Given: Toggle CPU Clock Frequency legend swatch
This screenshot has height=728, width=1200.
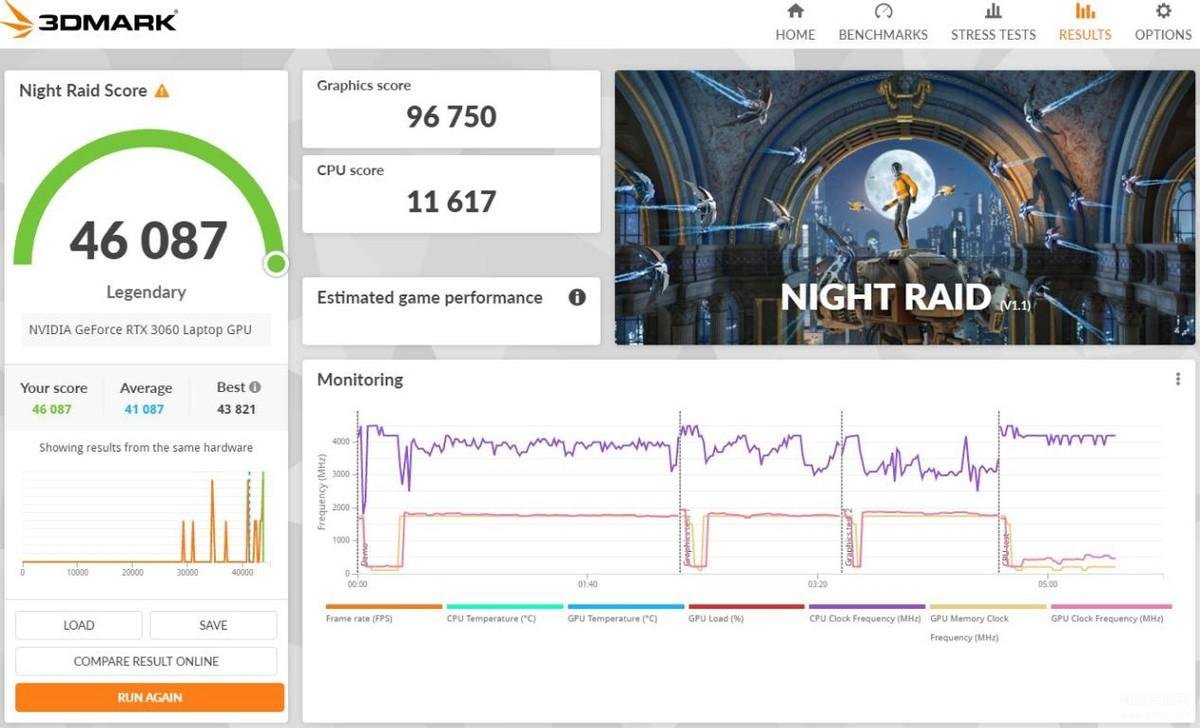Looking at the screenshot, I should point(867,606).
